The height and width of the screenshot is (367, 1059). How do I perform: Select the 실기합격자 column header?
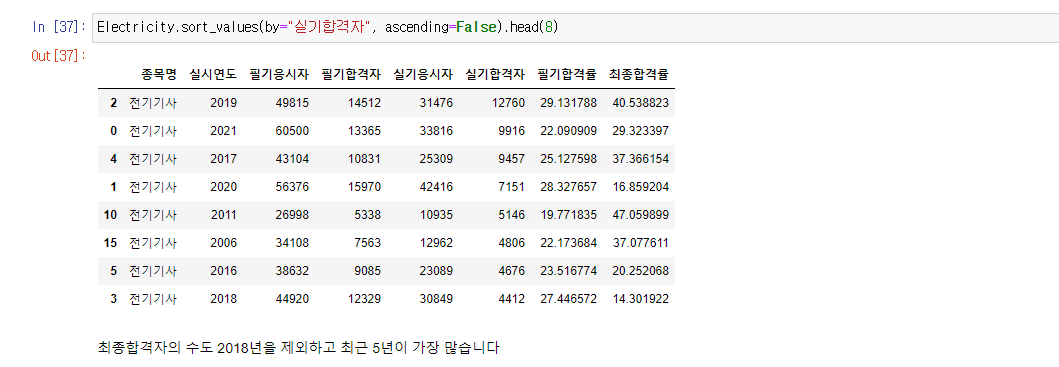pos(495,74)
